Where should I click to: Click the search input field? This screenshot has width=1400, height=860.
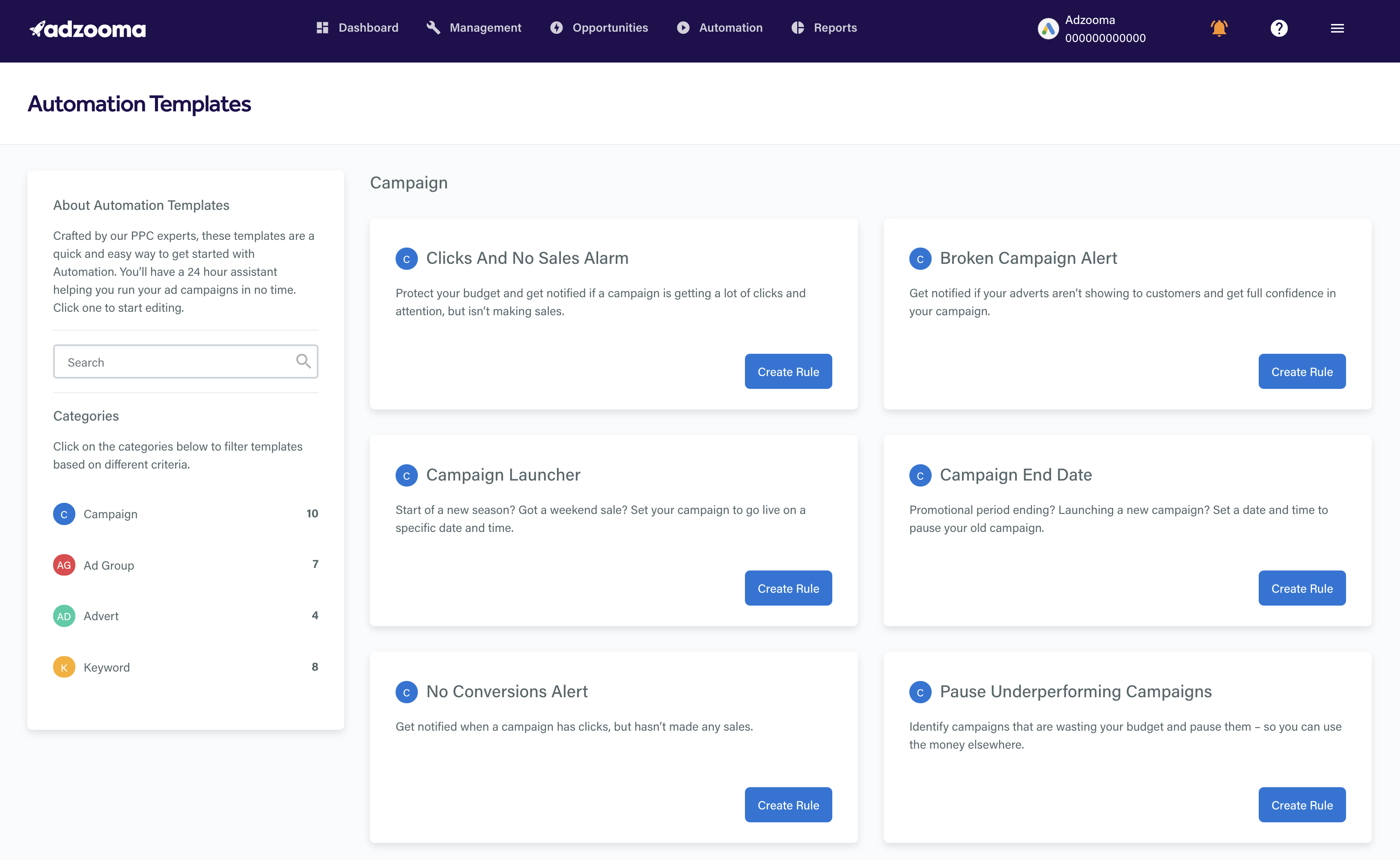coord(185,361)
